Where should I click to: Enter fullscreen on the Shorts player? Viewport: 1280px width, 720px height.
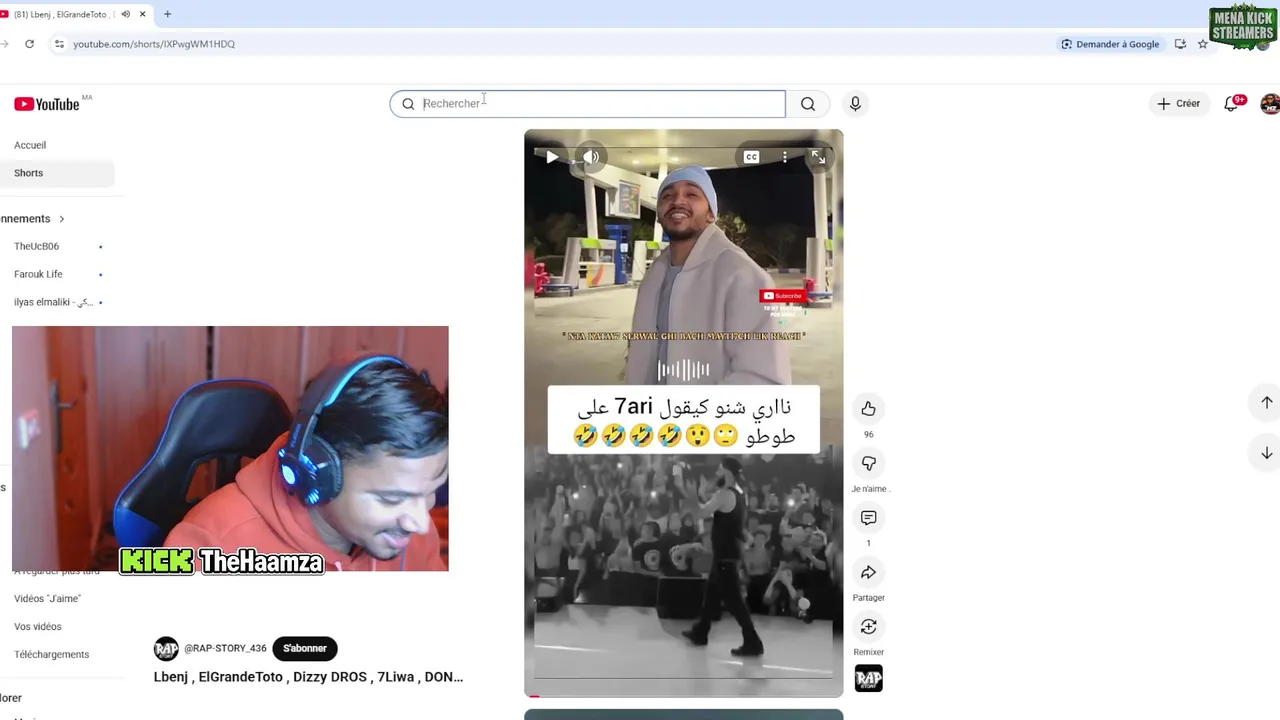click(x=818, y=157)
